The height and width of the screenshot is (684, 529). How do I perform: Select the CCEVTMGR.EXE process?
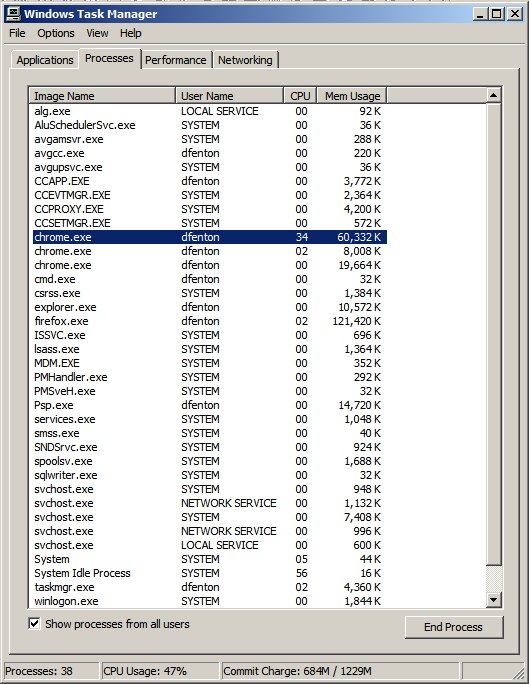point(210,195)
